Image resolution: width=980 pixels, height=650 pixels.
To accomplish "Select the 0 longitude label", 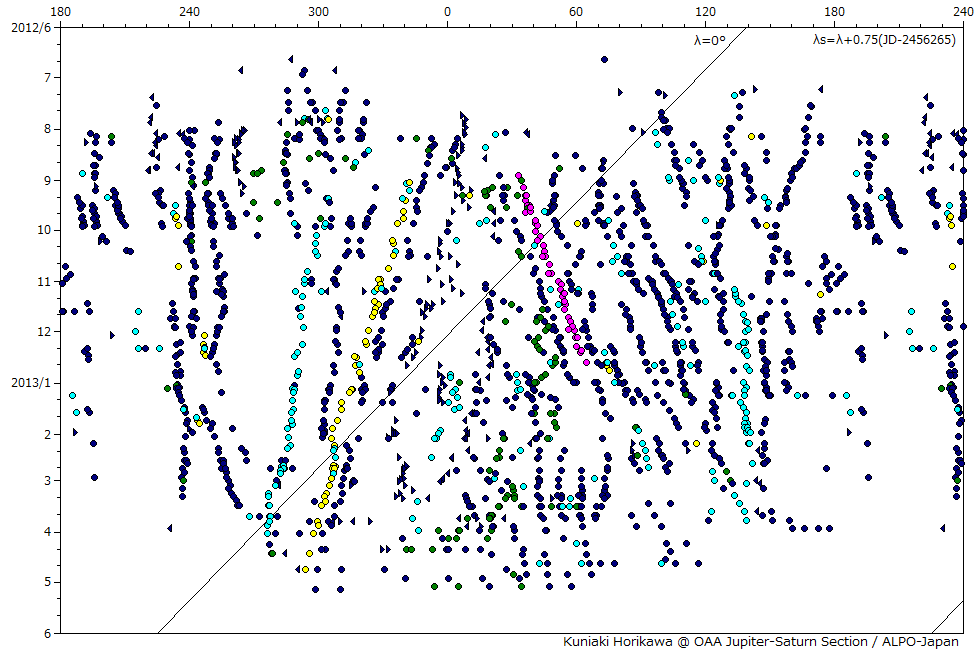I will click(x=447, y=11).
